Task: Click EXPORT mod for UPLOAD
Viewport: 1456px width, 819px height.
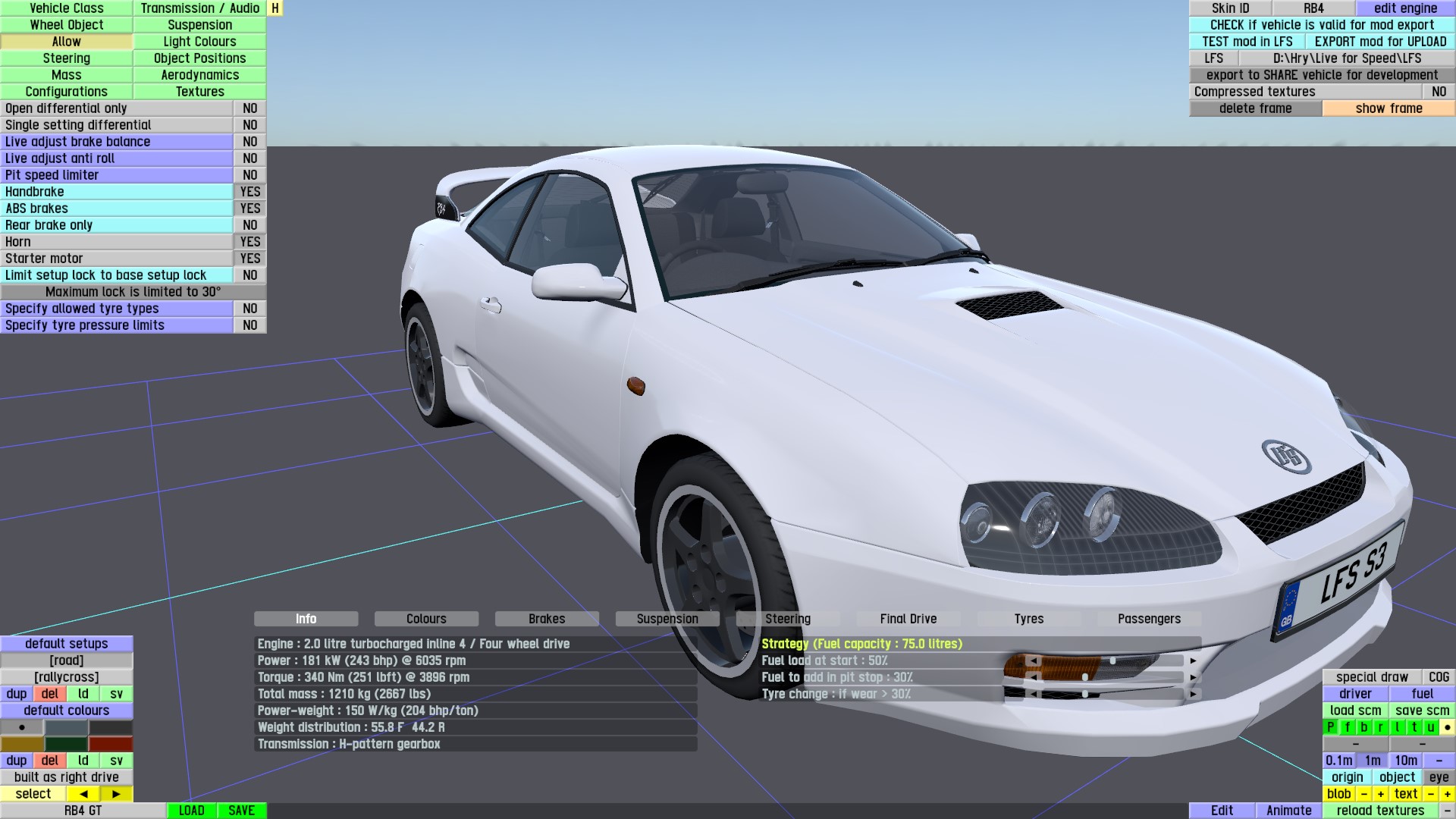Action: click(1380, 42)
